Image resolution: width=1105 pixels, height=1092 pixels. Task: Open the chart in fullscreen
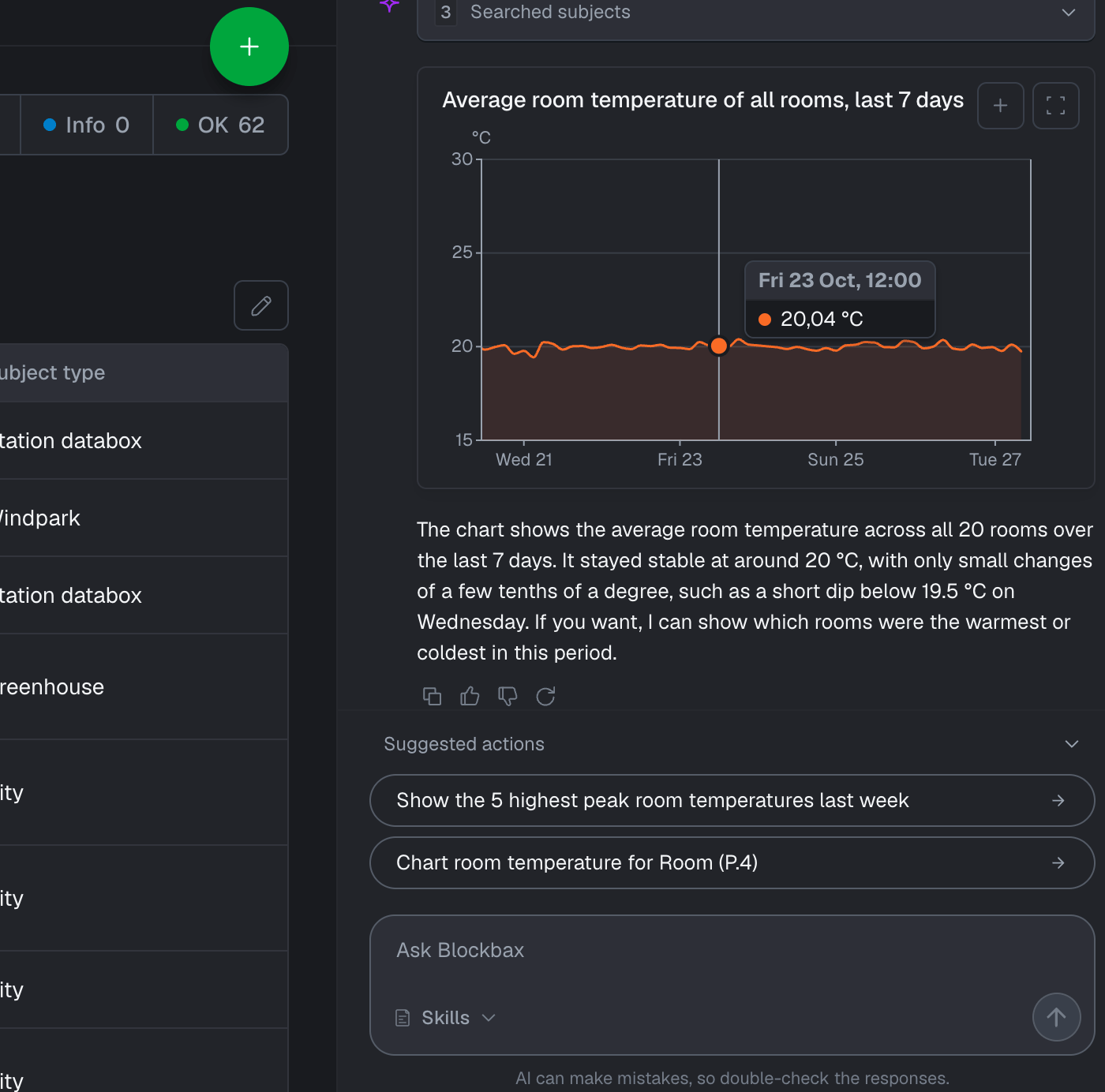pos(1055,106)
